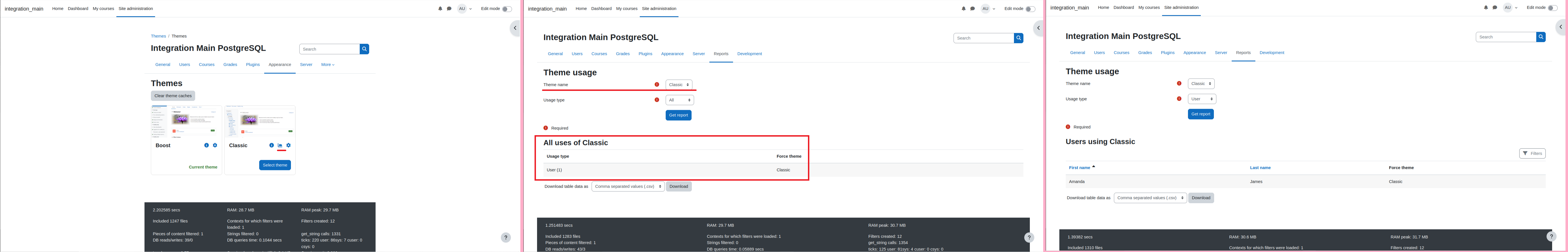
Task: Click Download button on All uses of Classic page
Action: tap(679, 186)
